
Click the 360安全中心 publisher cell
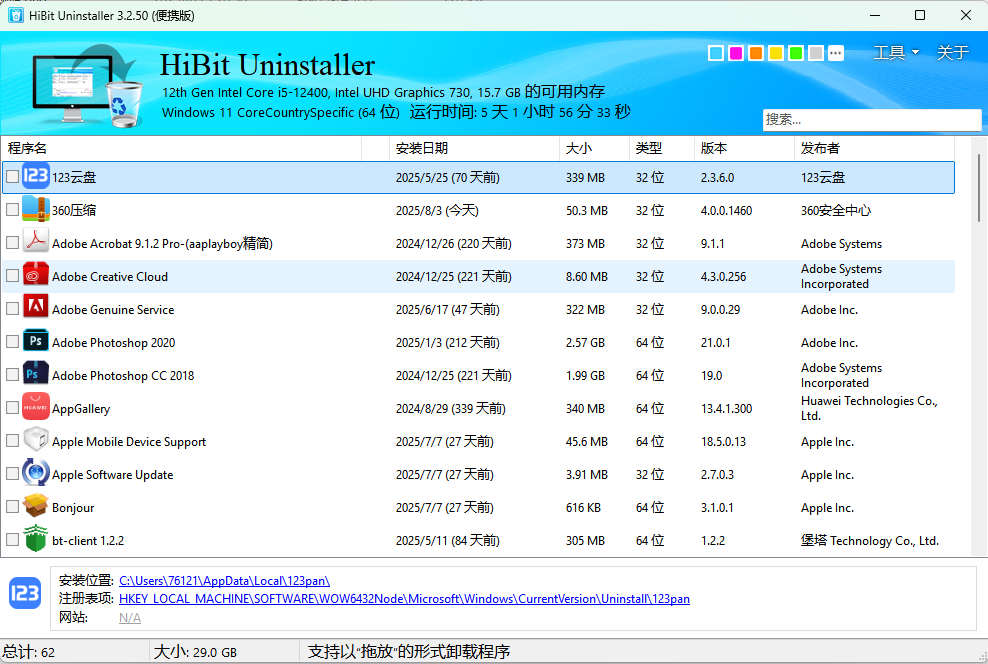click(x=836, y=210)
